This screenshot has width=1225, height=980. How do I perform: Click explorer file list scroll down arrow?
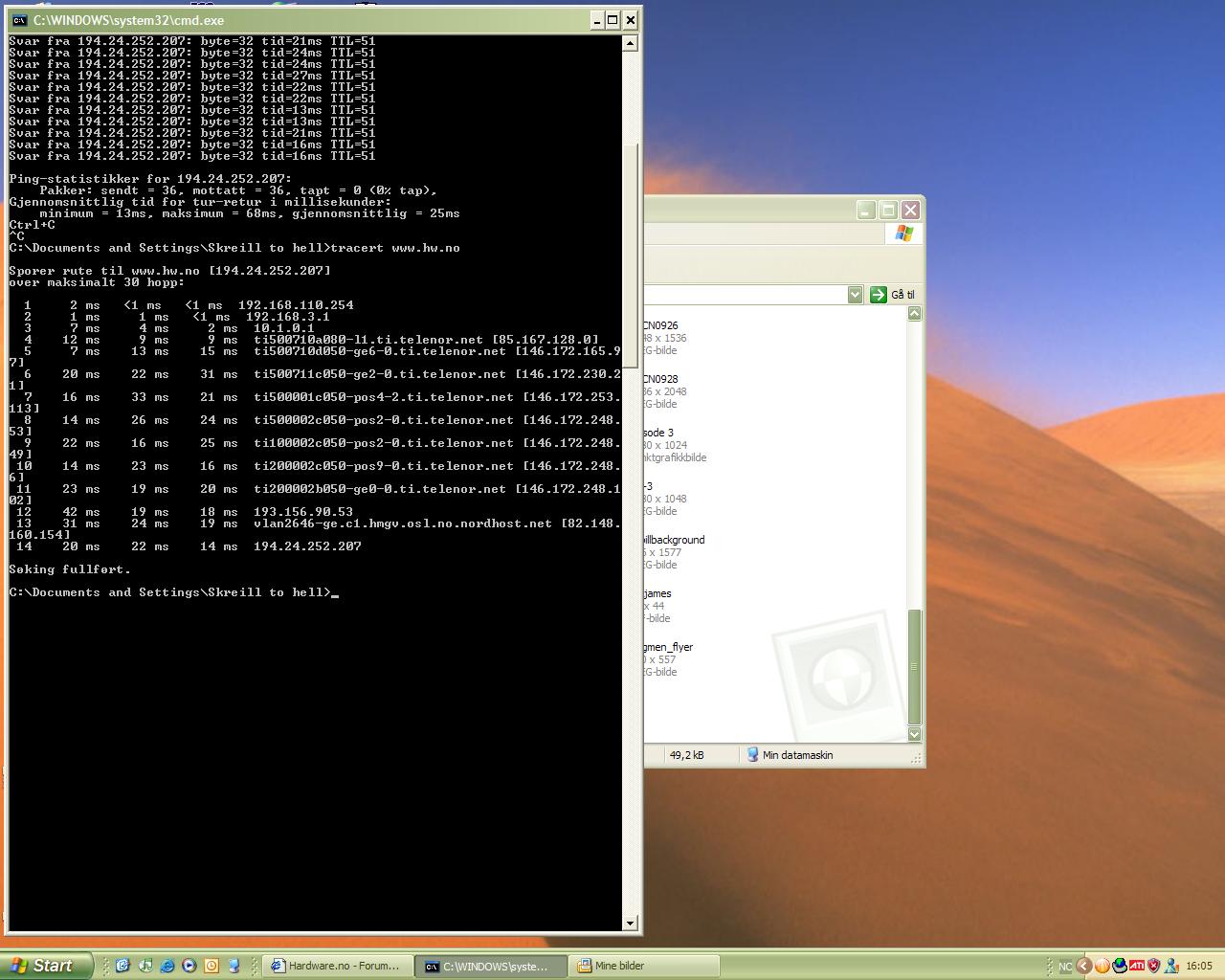tap(914, 734)
